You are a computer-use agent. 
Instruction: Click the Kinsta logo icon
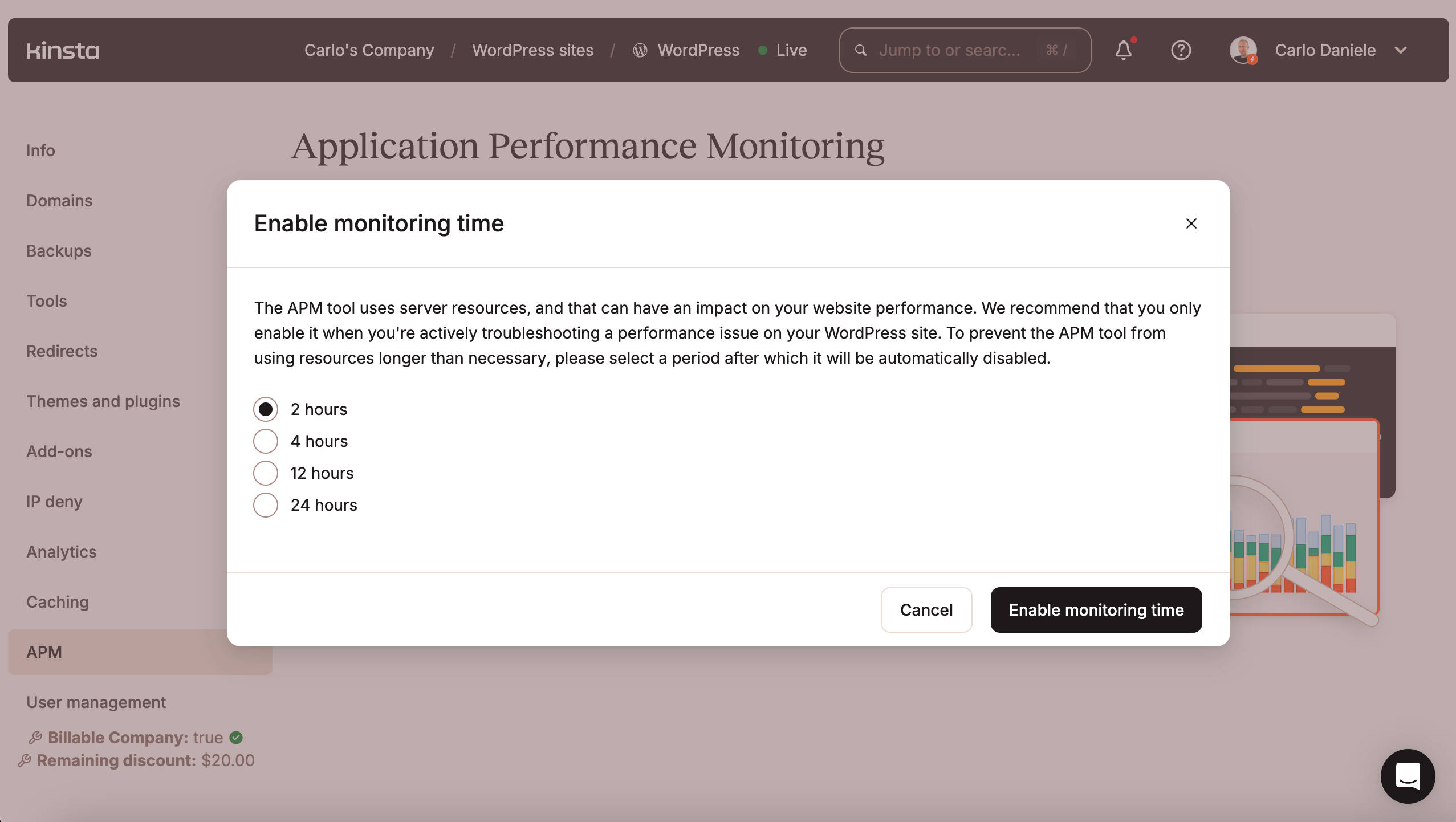(x=62, y=50)
